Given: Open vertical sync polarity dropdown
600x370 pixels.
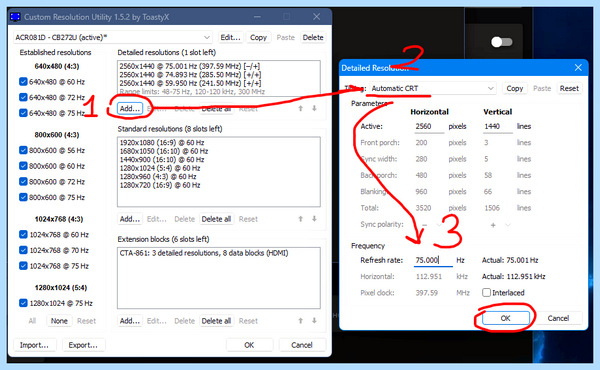Looking at the screenshot, I should coord(507,225).
